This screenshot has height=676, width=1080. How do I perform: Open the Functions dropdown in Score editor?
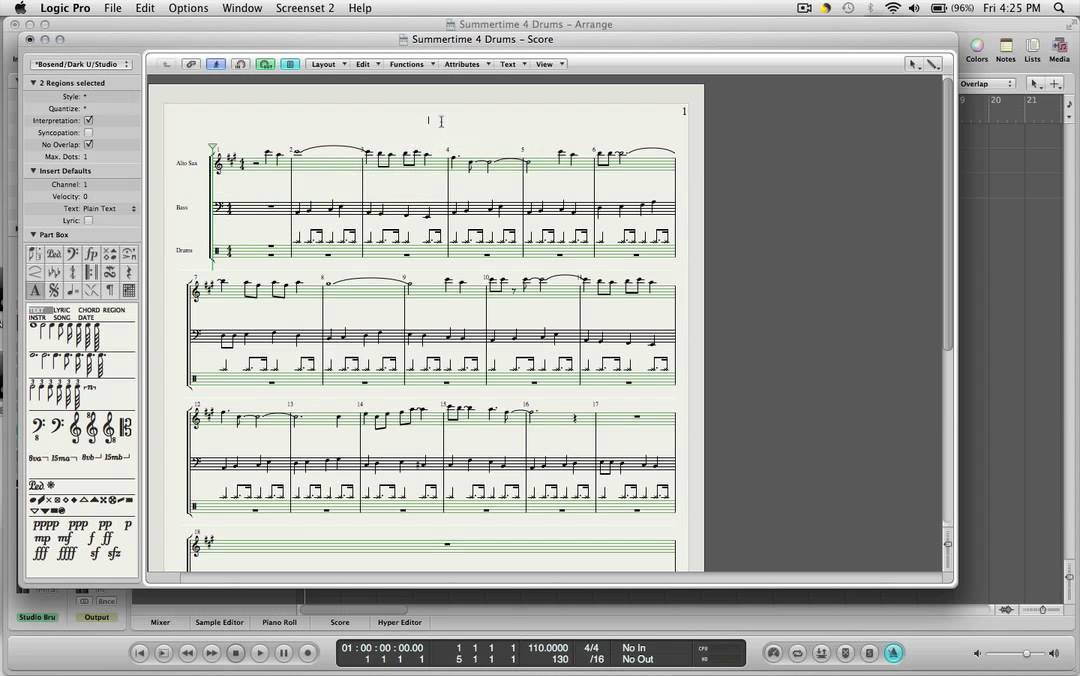click(411, 64)
